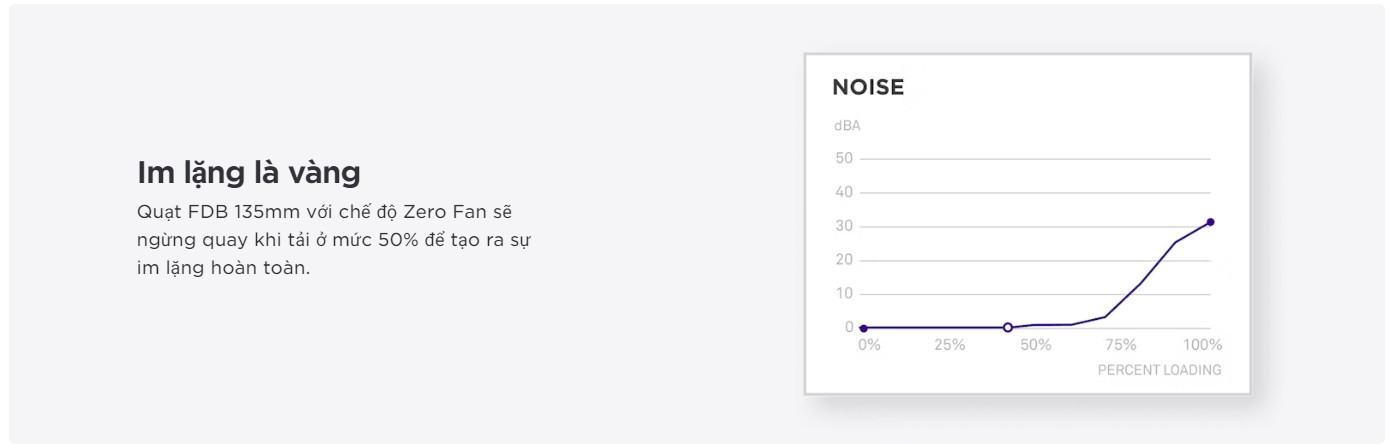The height and width of the screenshot is (448, 1390).
Task: Click the filled data point at 100% load
Action: pos(1210,222)
